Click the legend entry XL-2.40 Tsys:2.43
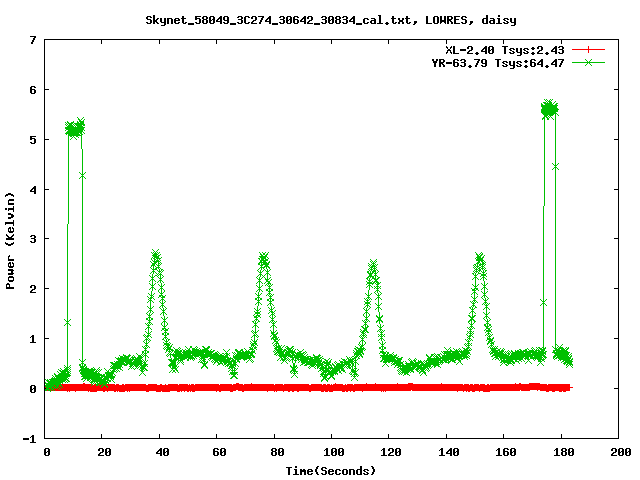Viewport: 640px width, 480px height. pos(504,50)
